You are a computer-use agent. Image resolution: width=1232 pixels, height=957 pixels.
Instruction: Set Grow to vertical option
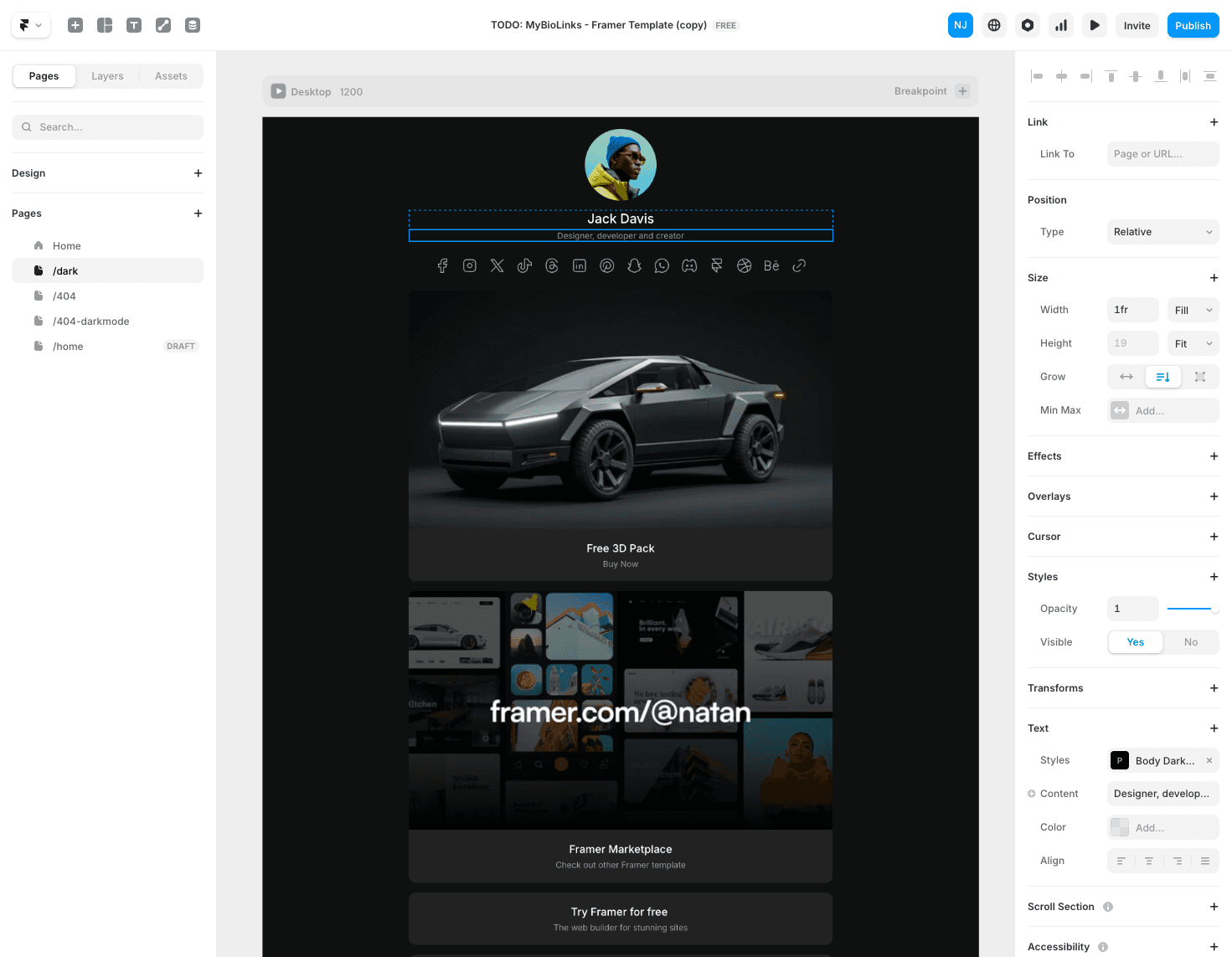[x=1163, y=377]
